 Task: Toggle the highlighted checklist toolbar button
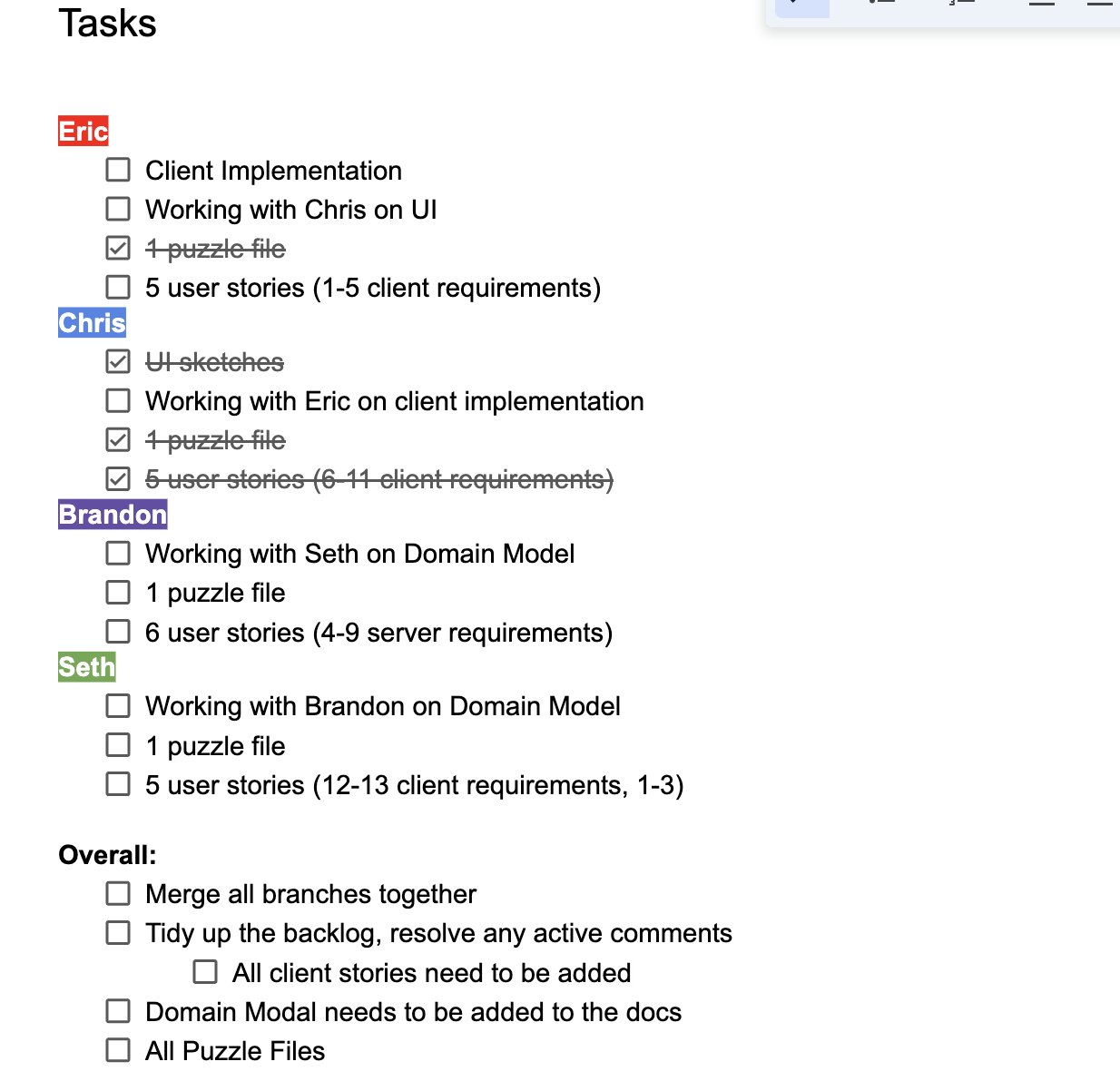[801, 5]
